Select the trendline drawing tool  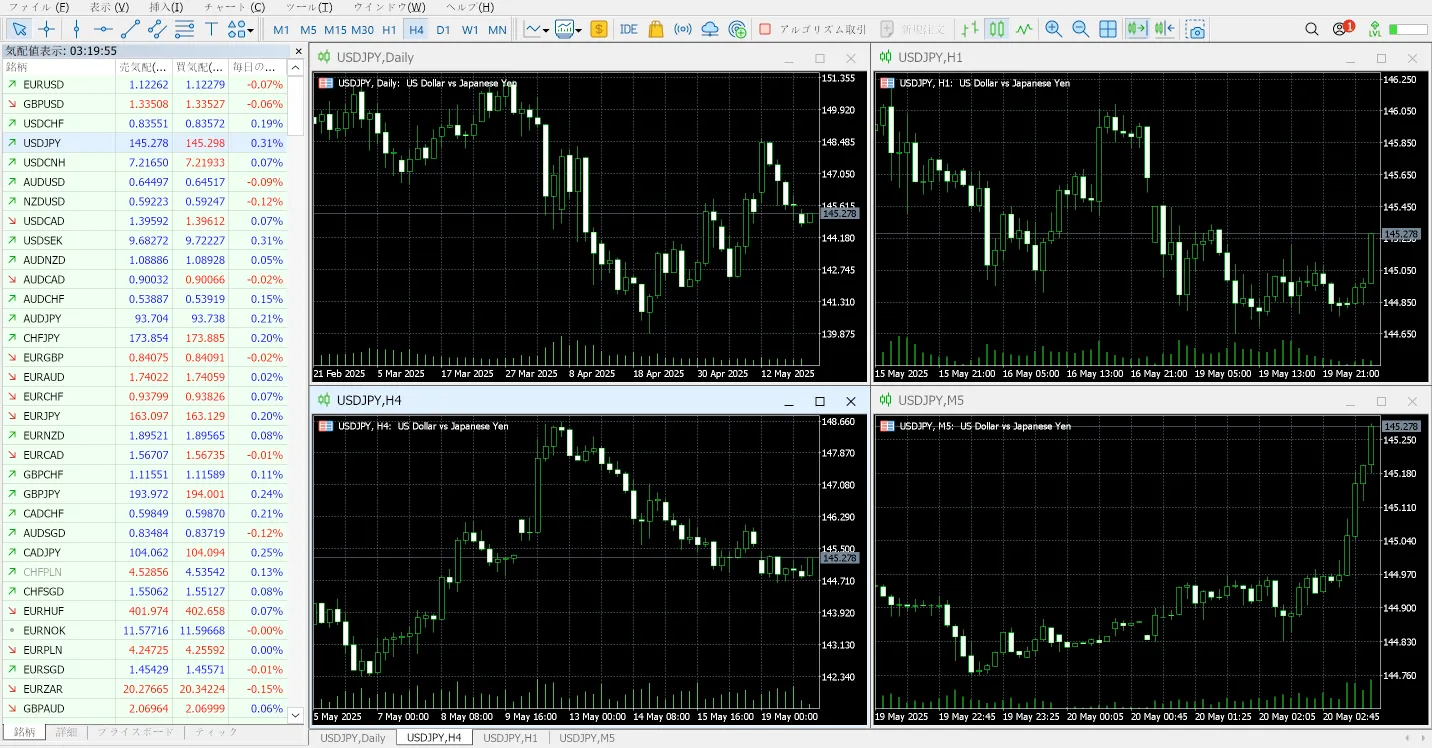point(130,29)
